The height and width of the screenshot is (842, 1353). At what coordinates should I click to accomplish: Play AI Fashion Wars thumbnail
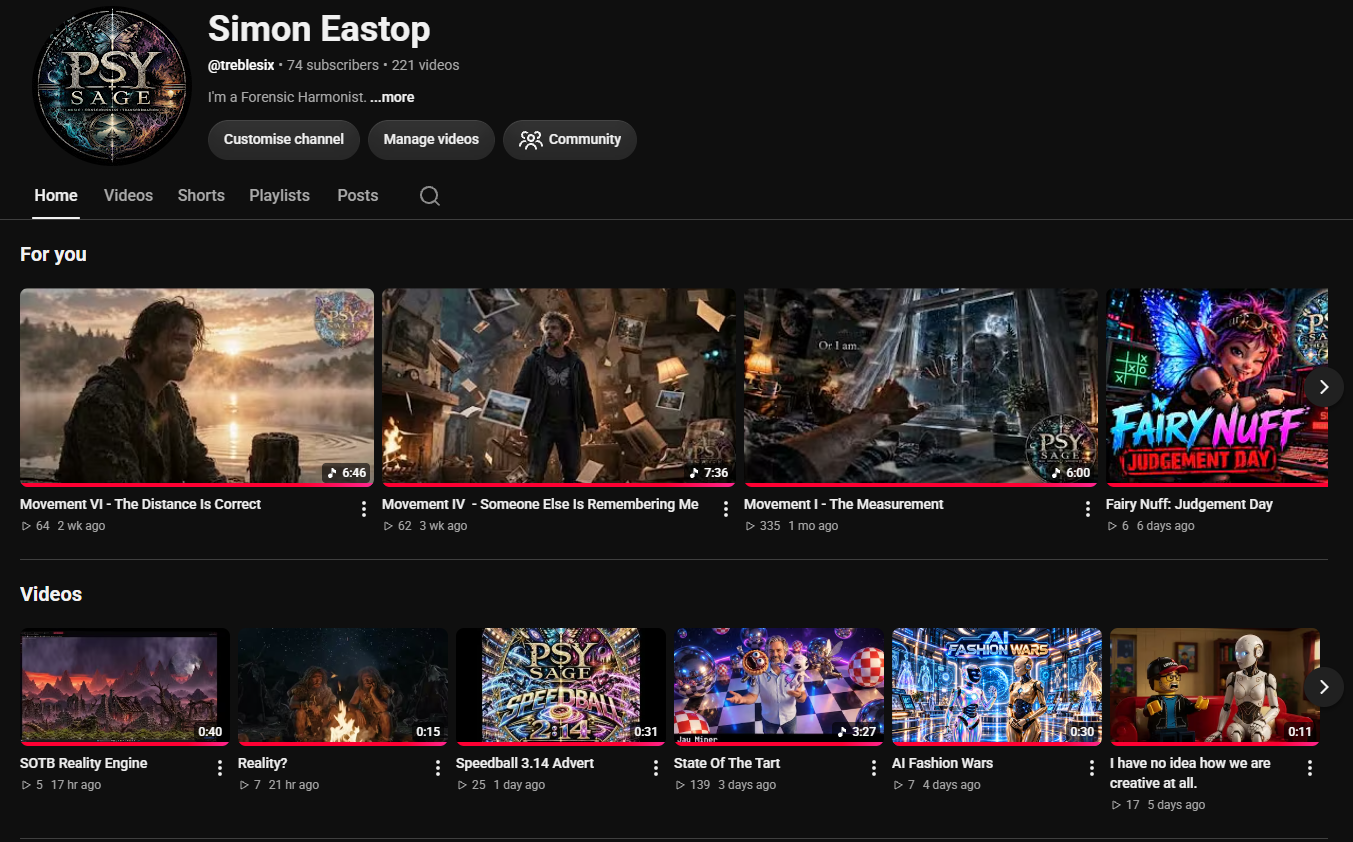[997, 686]
